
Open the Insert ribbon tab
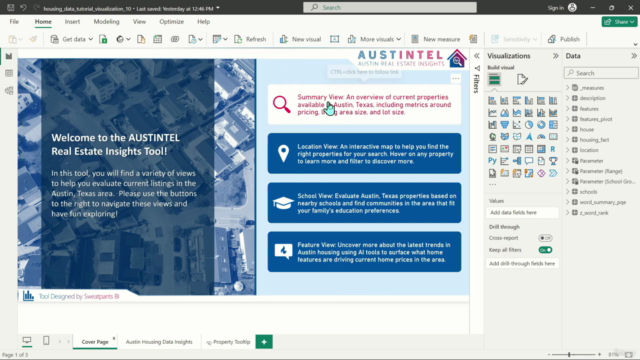[x=72, y=22]
